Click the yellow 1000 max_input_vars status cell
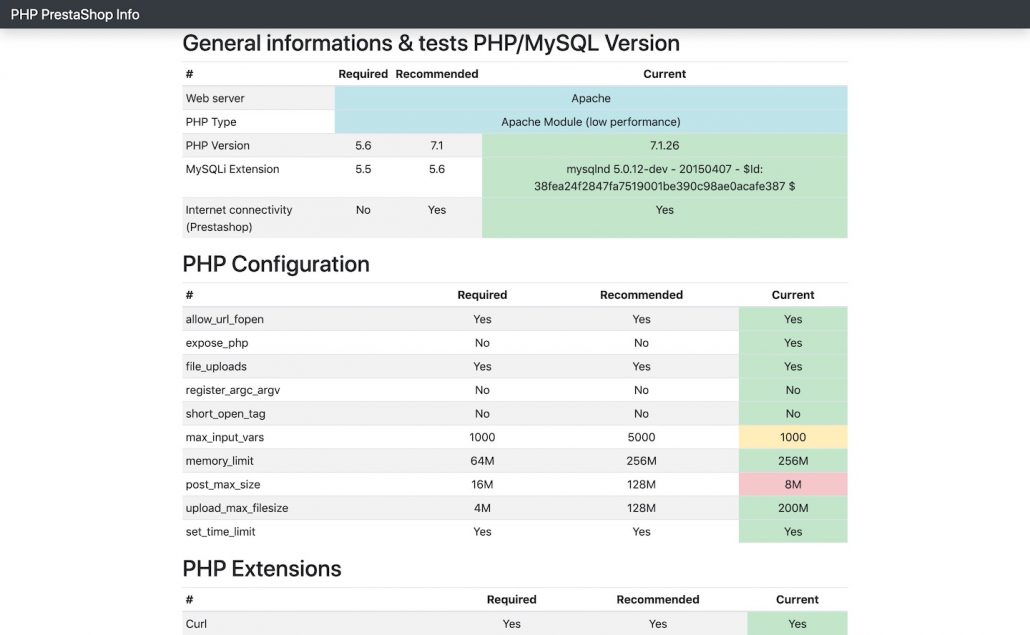 [793, 437]
